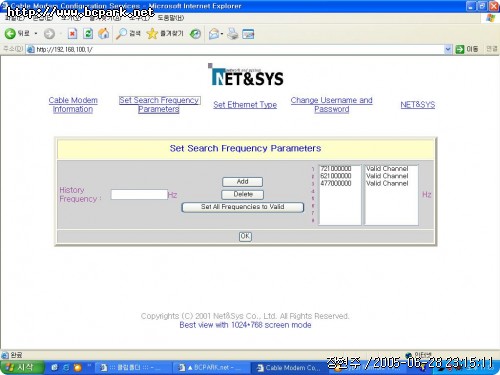The image size is (500, 375).
Task: Expand the address bar dropdown arrow
Action: (x=448, y=49)
